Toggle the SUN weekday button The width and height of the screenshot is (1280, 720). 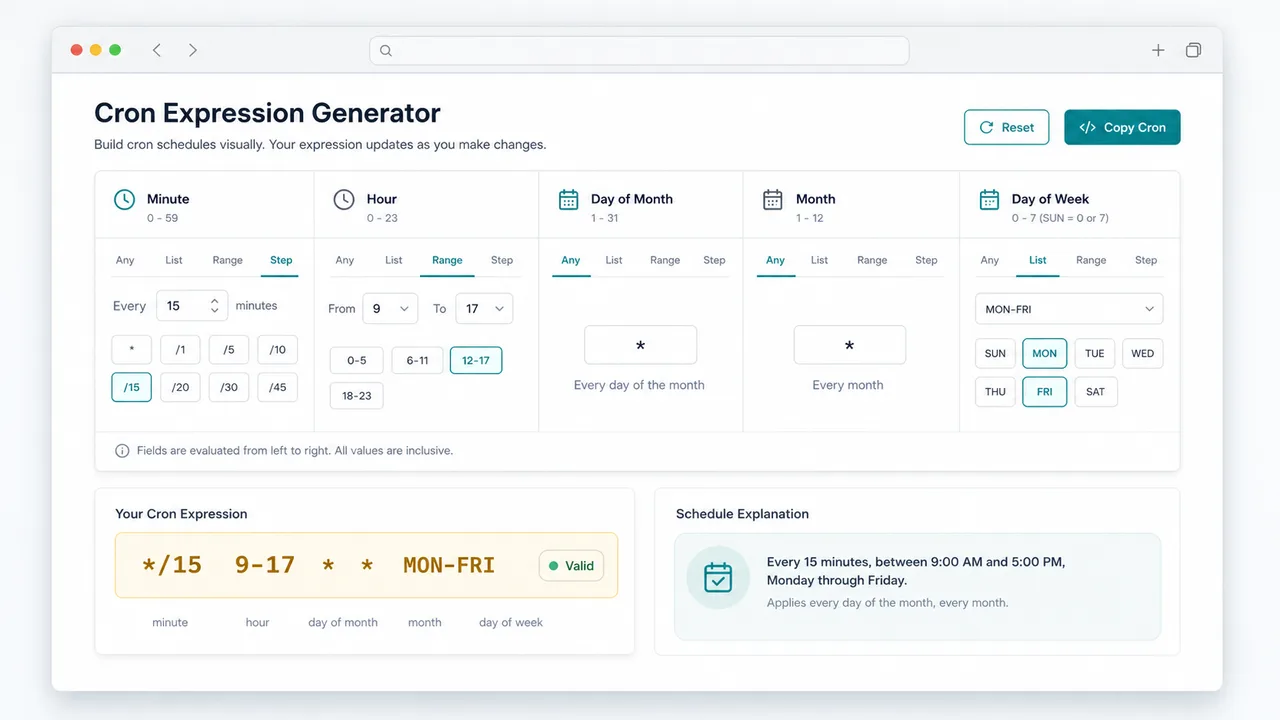(x=995, y=353)
